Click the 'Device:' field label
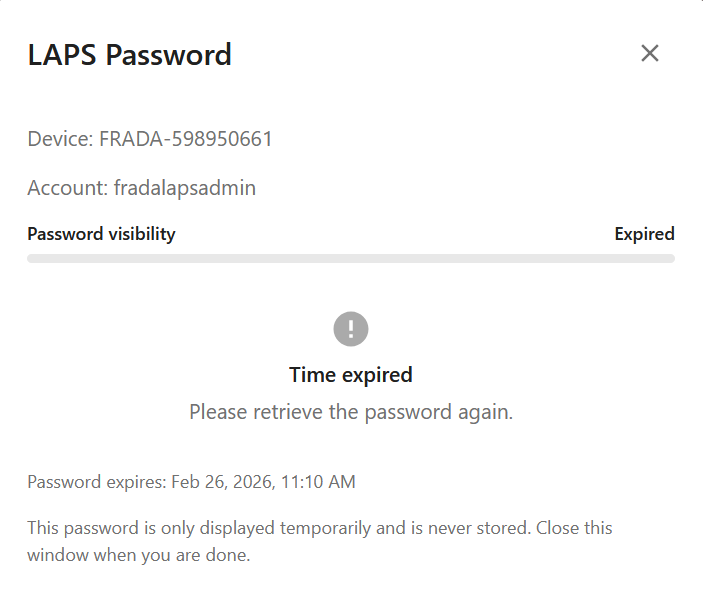The height and width of the screenshot is (601, 703). click(60, 139)
